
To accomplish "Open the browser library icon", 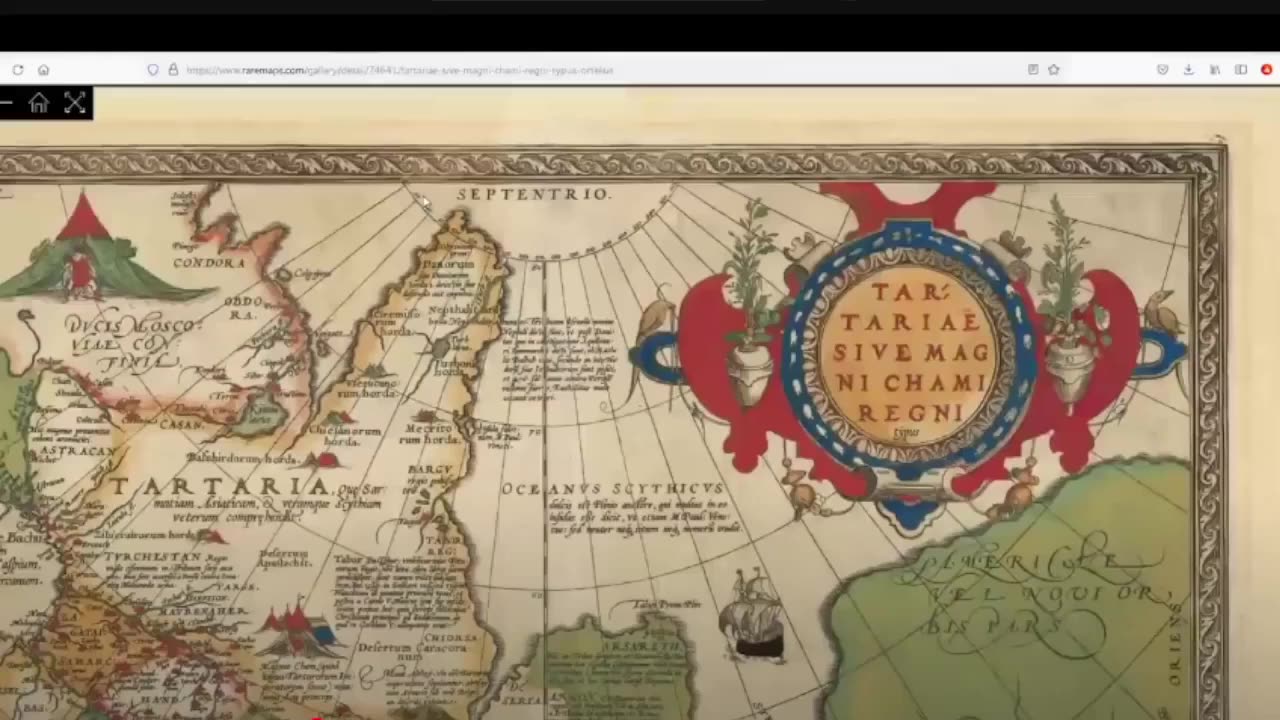I will click(x=1215, y=70).
